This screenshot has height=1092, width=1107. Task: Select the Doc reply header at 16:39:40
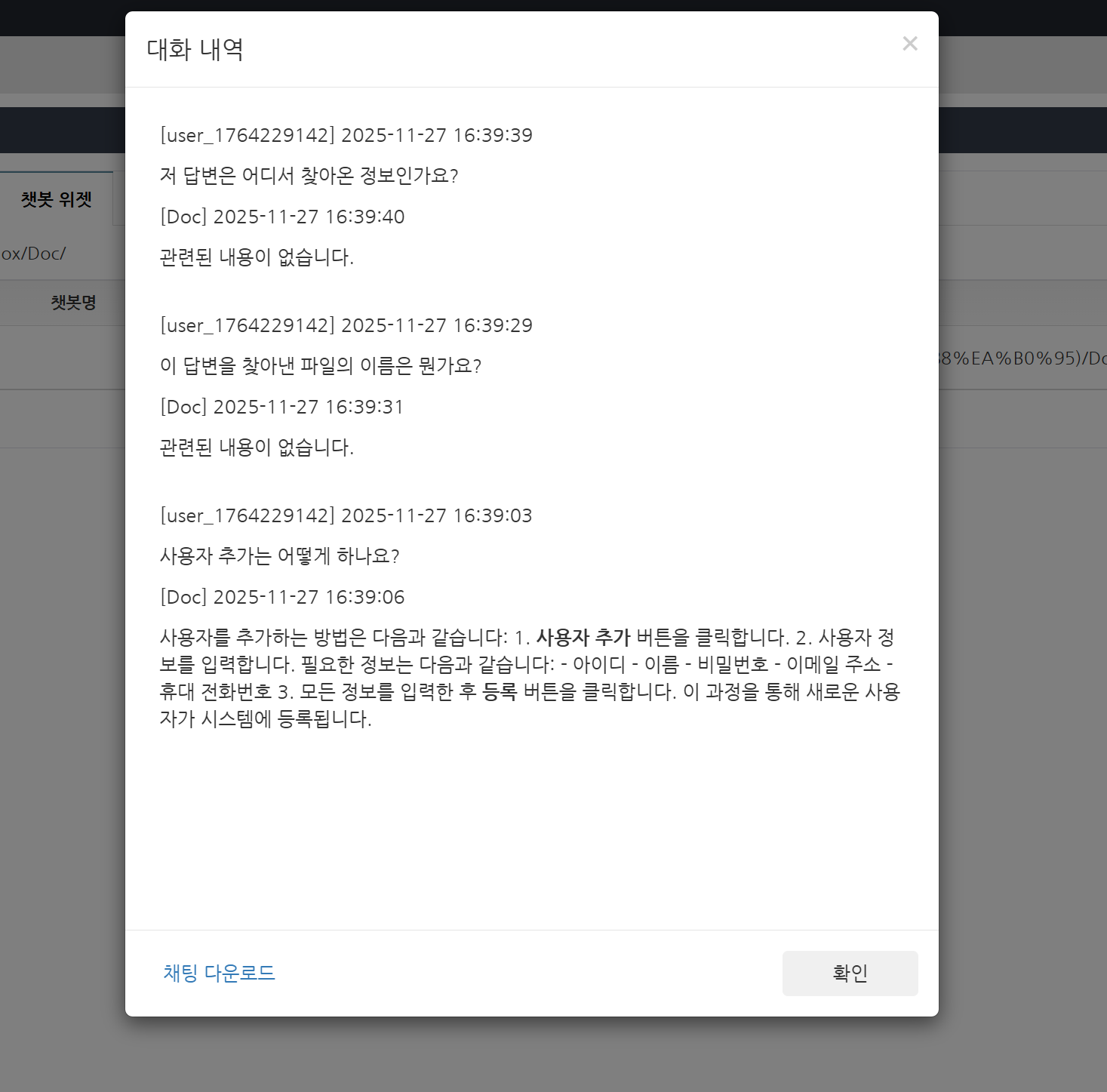[282, 217]
